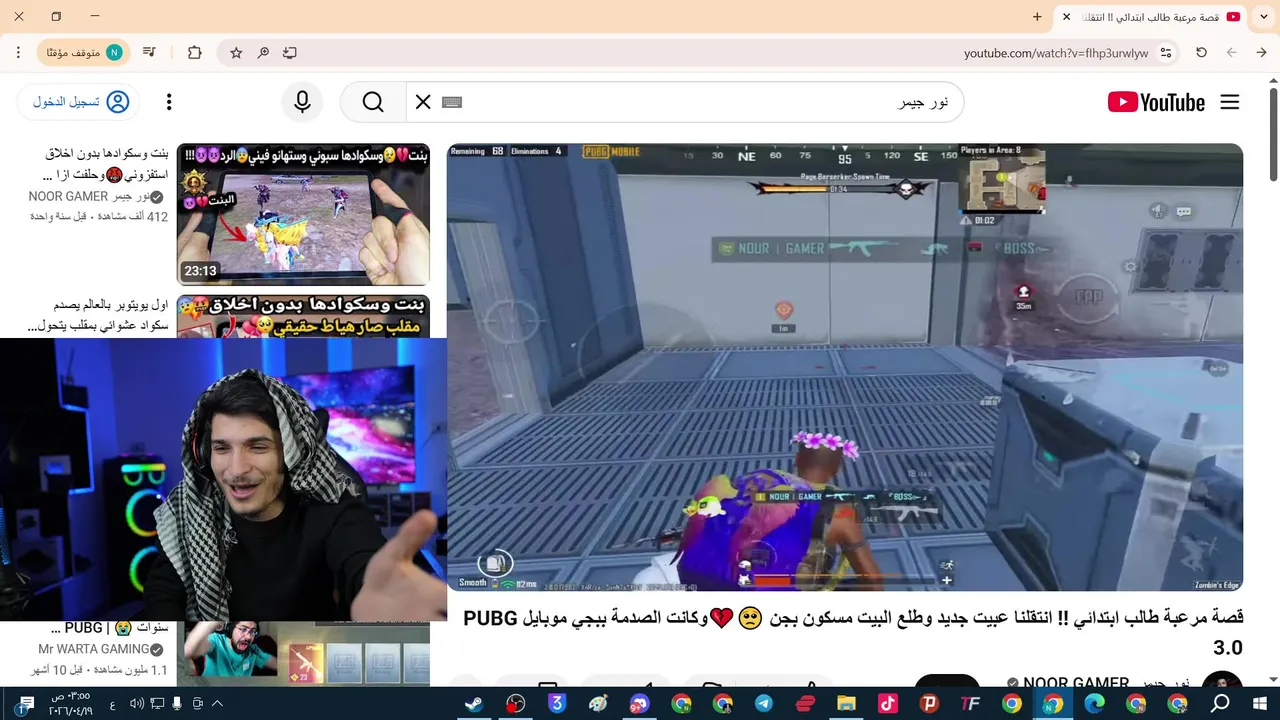Run search with the magnifier button
The height and width of the screenshot is (720, 1280).
pos(373,102)
